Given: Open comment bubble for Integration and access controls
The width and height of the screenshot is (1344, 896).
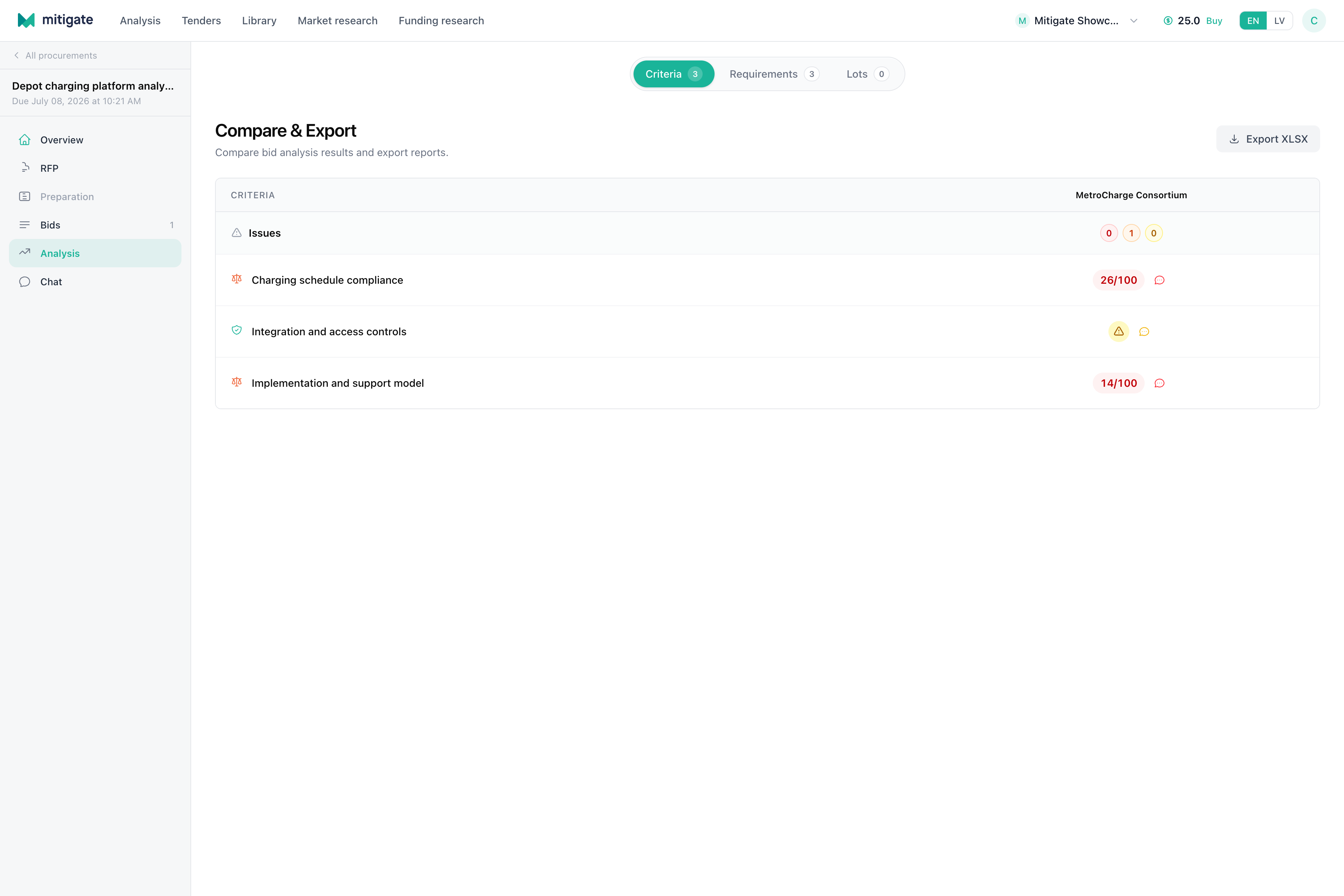Looking at the screenshot, I should pos(1144,332).
